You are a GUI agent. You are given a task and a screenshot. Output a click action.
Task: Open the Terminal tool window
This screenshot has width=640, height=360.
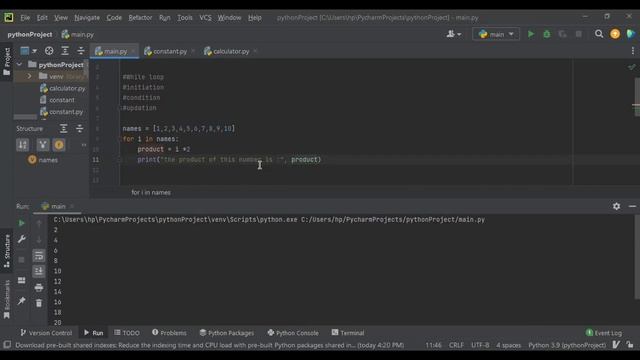tap(348, 333)
